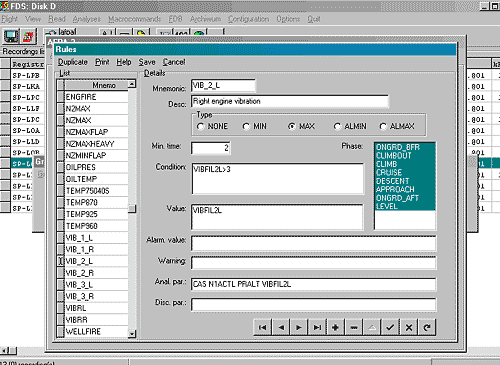
Task: Select NZMAXFLAP in the rules list
Action: [96, 132]
